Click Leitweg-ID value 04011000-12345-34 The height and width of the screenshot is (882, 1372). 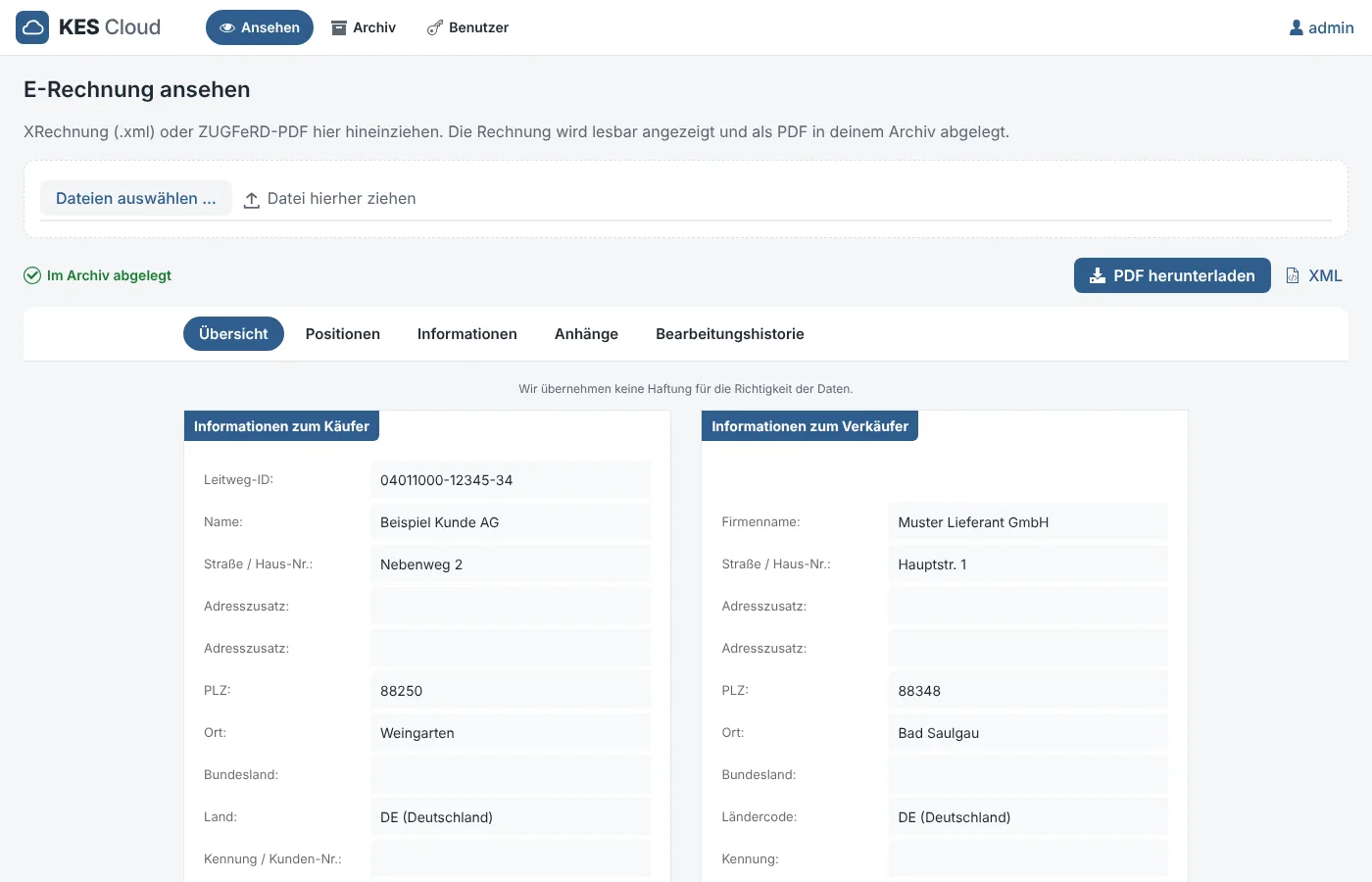[511, 480]
